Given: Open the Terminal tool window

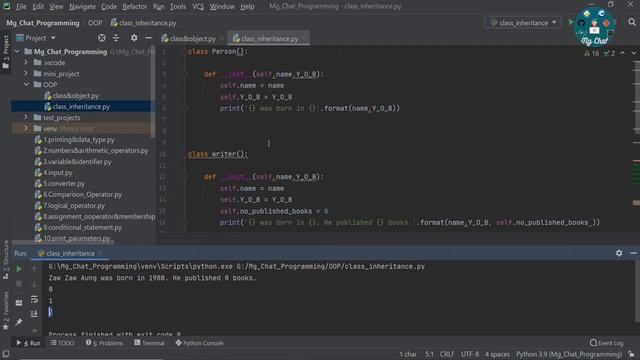Looking at the screenshot, I should point(149,343).
